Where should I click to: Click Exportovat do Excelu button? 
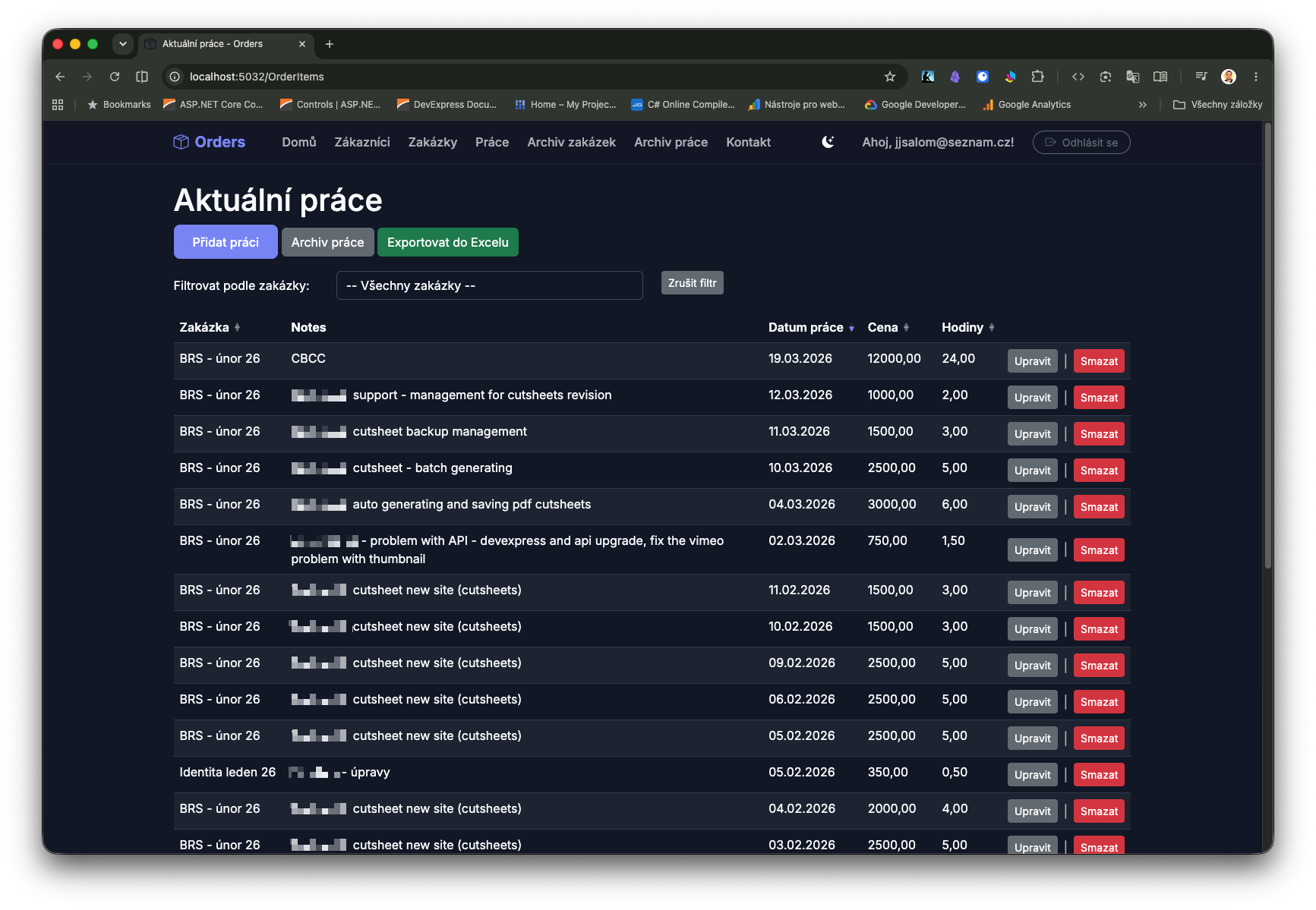click(448, 242)
